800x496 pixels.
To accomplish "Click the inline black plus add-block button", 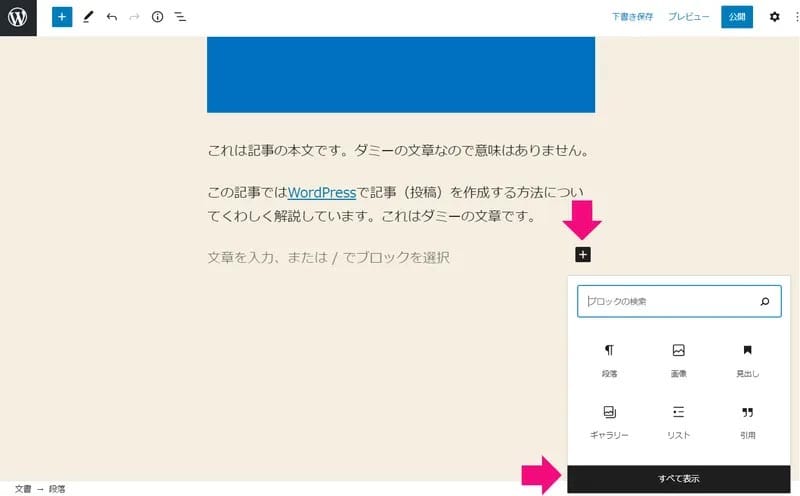I will 584,255.
